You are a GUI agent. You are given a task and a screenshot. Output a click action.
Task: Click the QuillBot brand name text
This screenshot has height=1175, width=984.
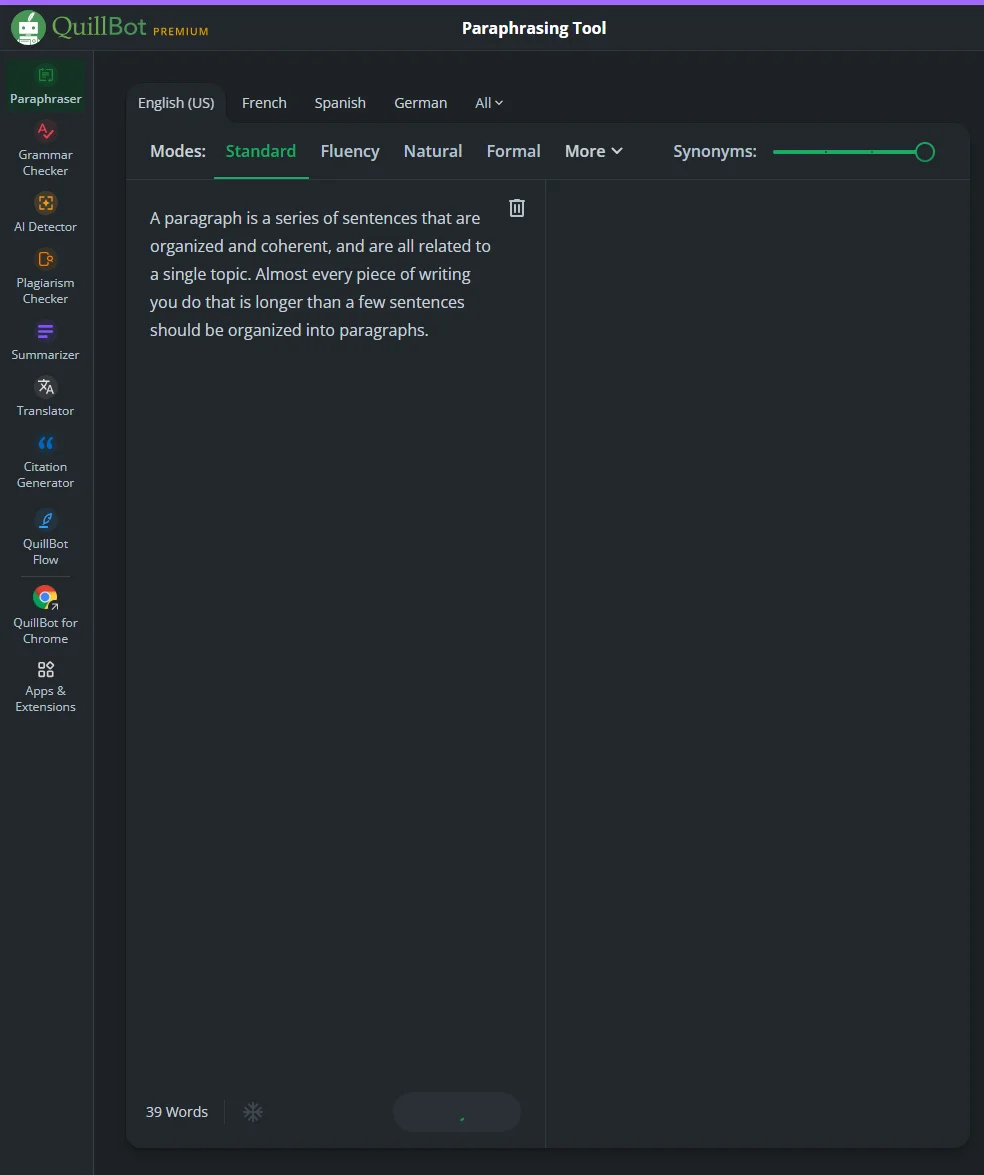point(99,27)
